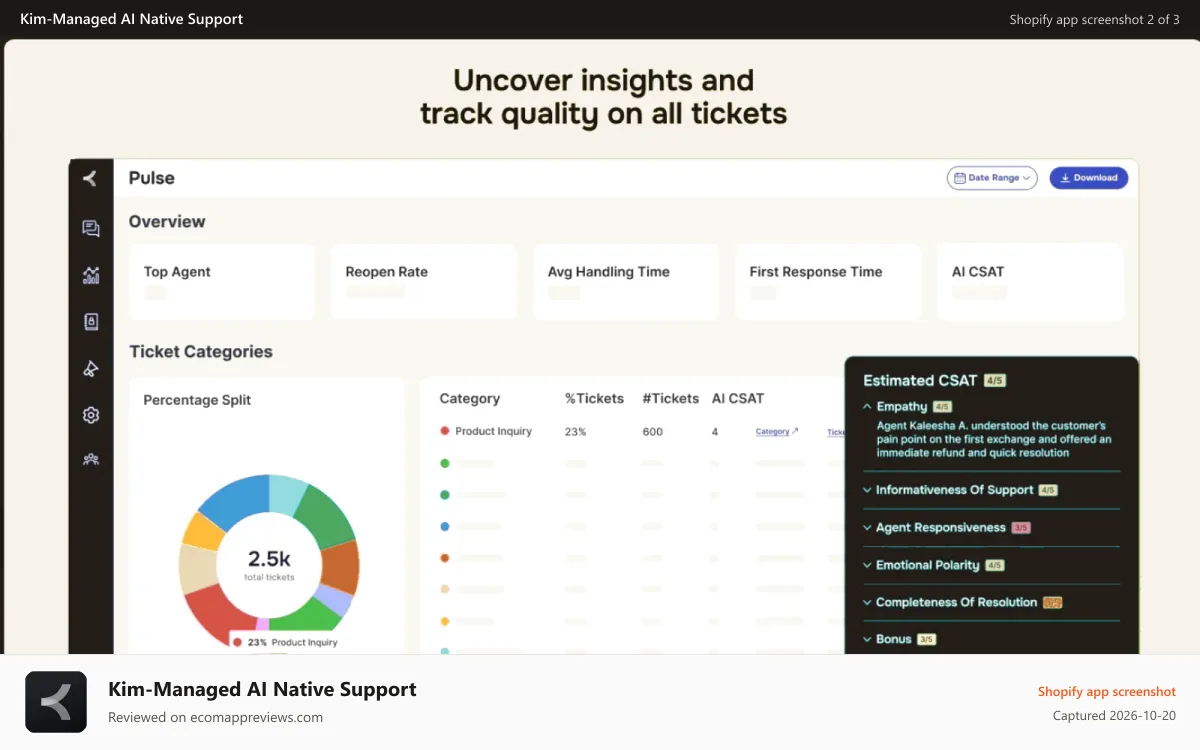This screenshot has width=1200, height=750.
Task: Click the Agent Kaleesha A. empathy description
Action: (994, 439)
